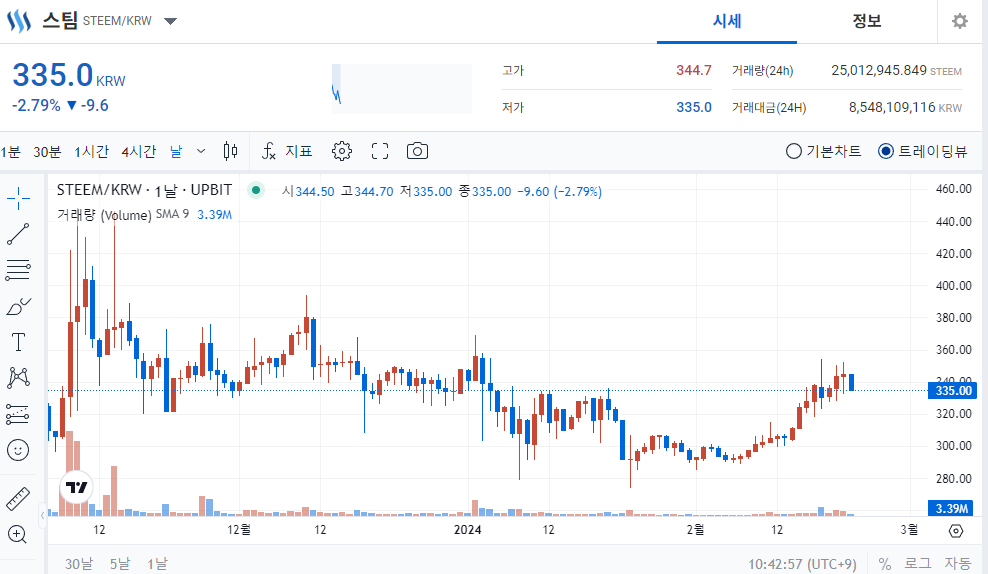Open the emoji icons tool
988x574 pixels.
click(x=18, y=450)
